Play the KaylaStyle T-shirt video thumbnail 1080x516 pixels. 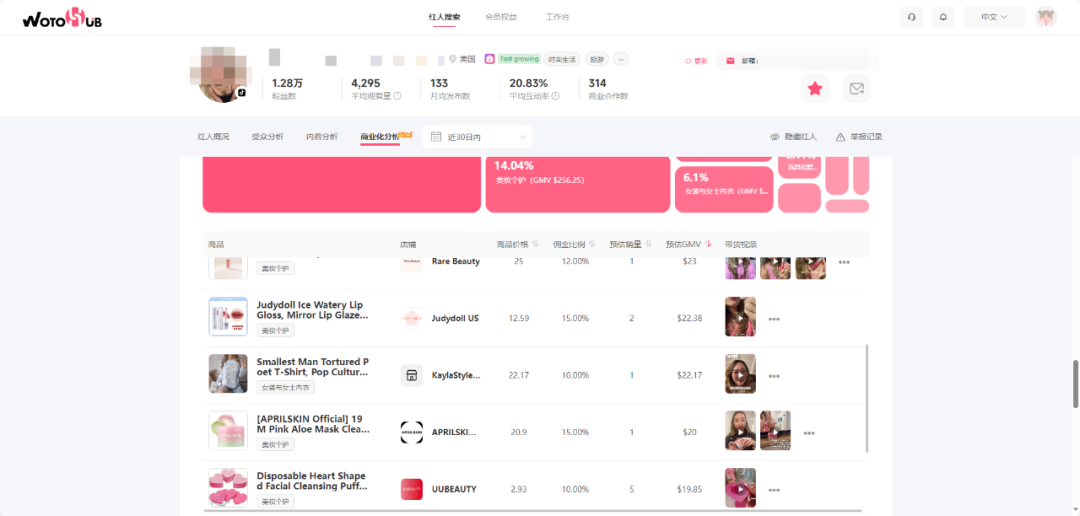[740, 373]
